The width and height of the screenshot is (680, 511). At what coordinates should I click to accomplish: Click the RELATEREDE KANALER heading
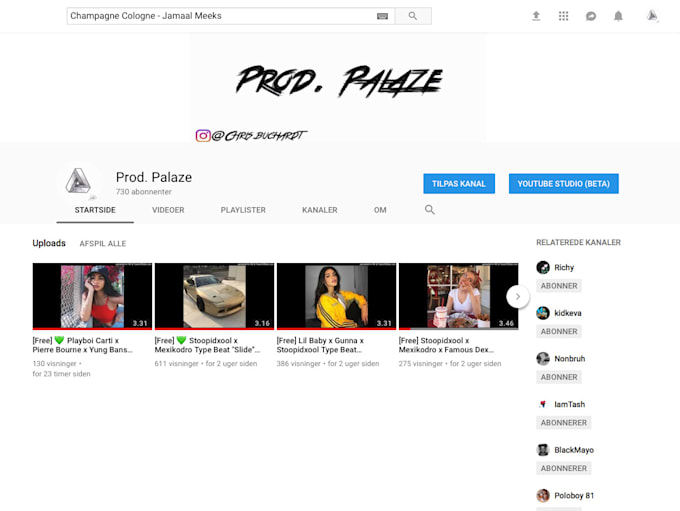tap(579, 242)
